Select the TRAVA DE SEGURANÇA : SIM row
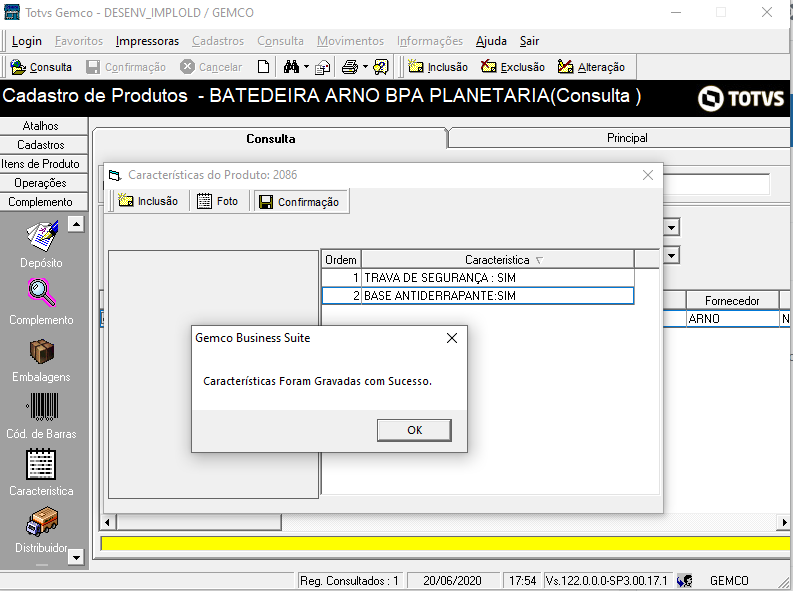Screen dimensions: 793x591 (478, 278)
